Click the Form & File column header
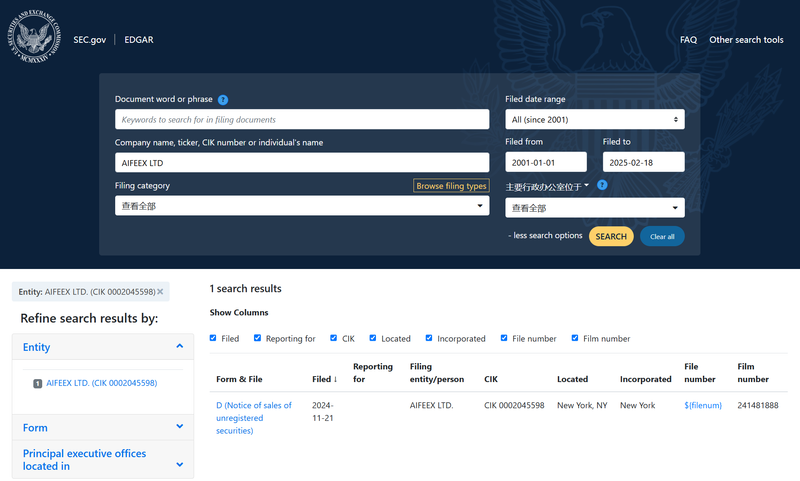The height and width of the screenshot is (481, 800). point(239,379)
